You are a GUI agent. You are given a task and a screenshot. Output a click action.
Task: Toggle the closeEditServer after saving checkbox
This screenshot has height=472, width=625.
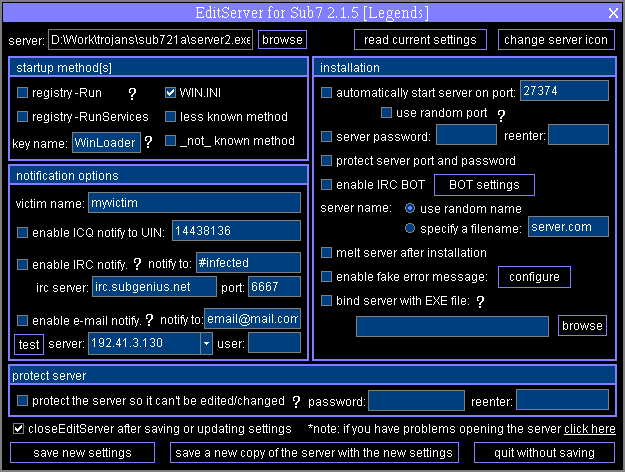[x=19, y=429]
